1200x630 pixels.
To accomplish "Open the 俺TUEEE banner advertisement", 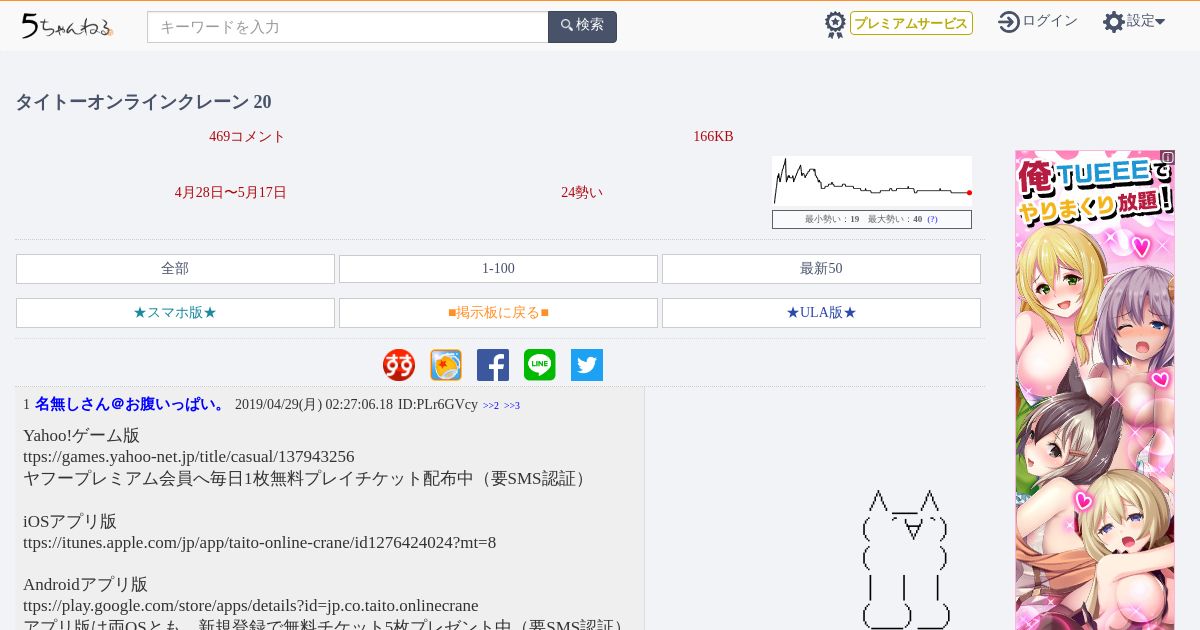I will click(1095, 390).
